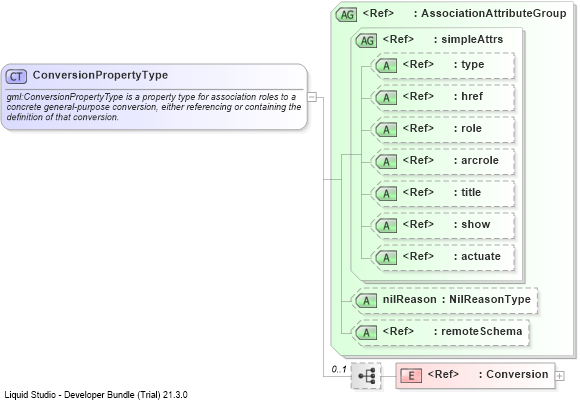Screen dimensions: 580x400
Task: Collapse ConversionPropertyType with the minus box
Action: [x=312, y=97]
